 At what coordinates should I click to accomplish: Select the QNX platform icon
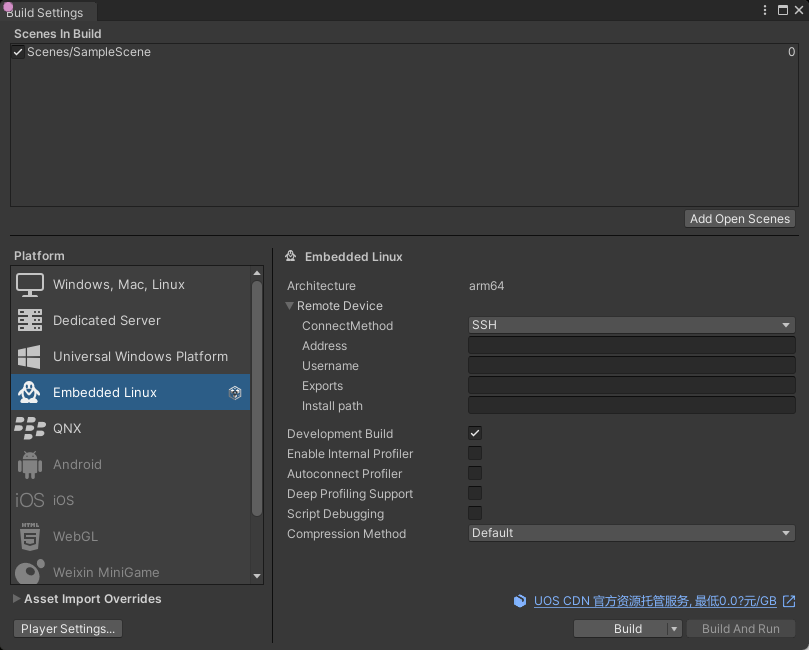[x=30, y=428]
